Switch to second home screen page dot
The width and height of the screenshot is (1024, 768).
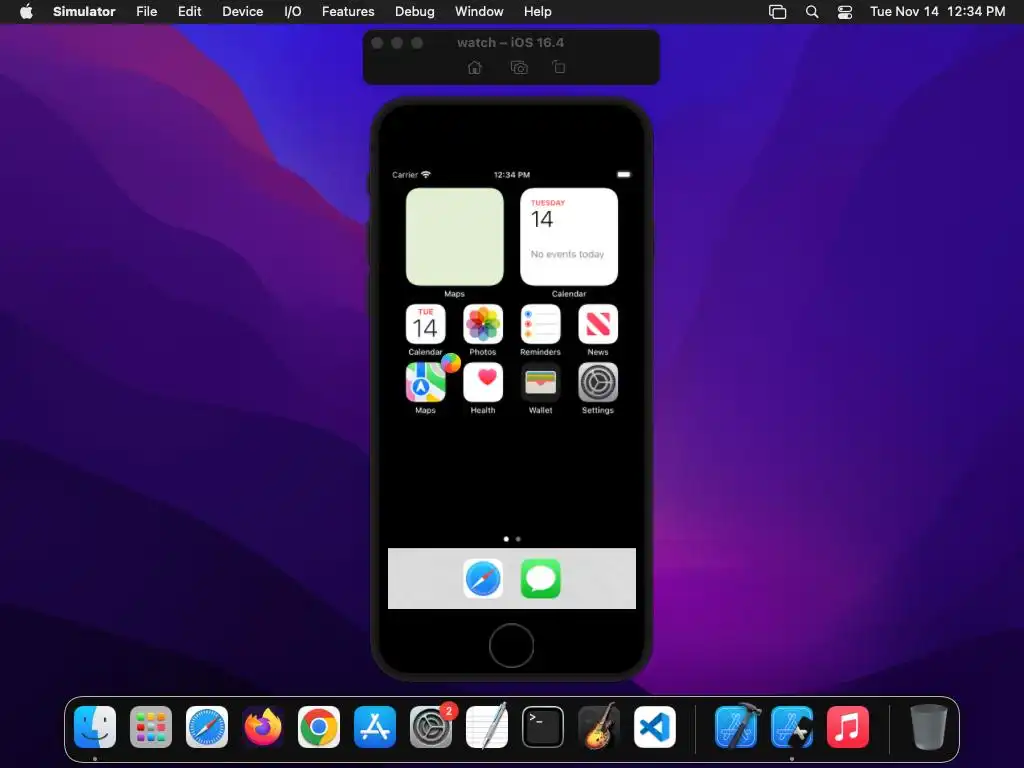coord(518,539)
